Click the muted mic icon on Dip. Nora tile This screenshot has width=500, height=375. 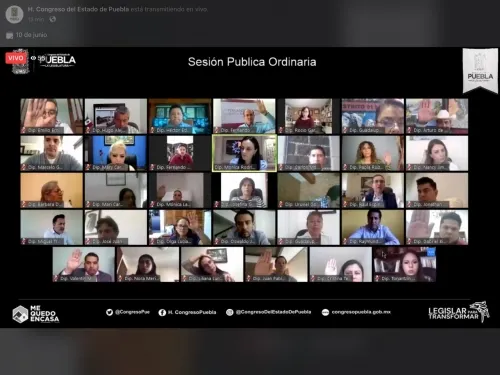pos(120,278)
